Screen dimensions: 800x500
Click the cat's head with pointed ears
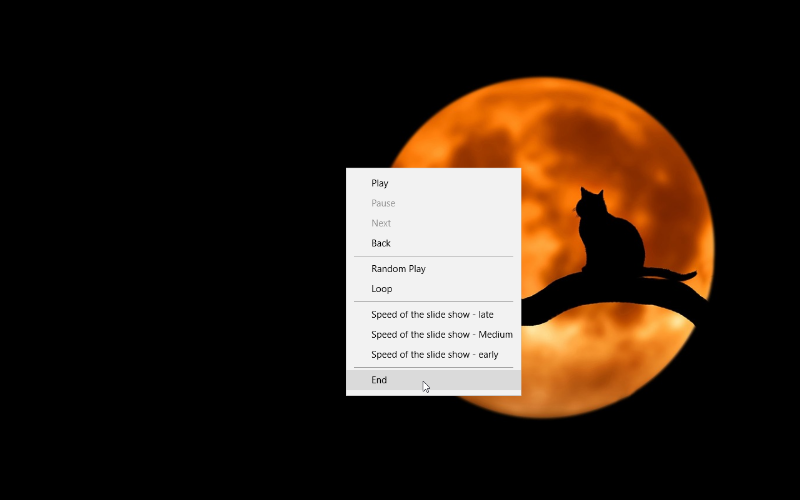click(590, 203)
